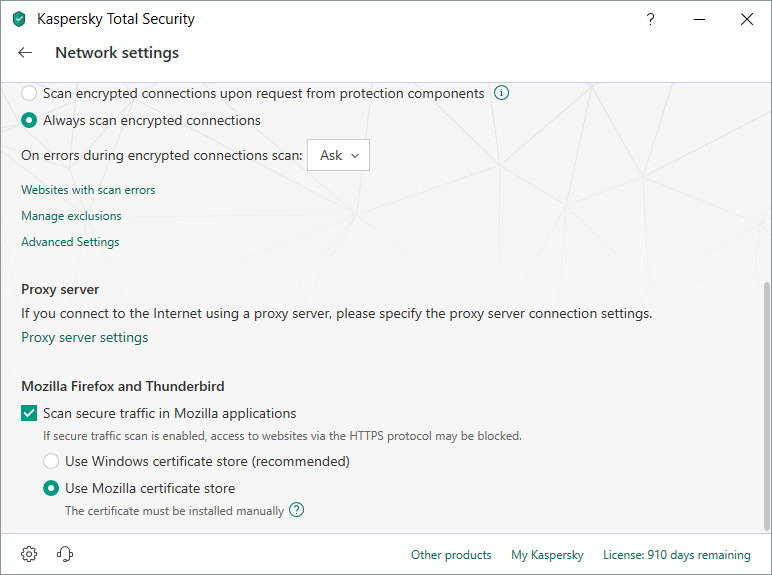Click the question mark help button
Screen dimensions: 772x575
point(651,19)
